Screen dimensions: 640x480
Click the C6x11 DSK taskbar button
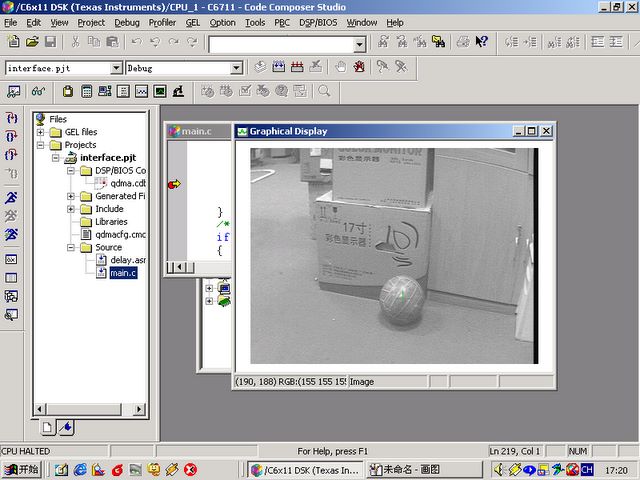pos(305,470)
